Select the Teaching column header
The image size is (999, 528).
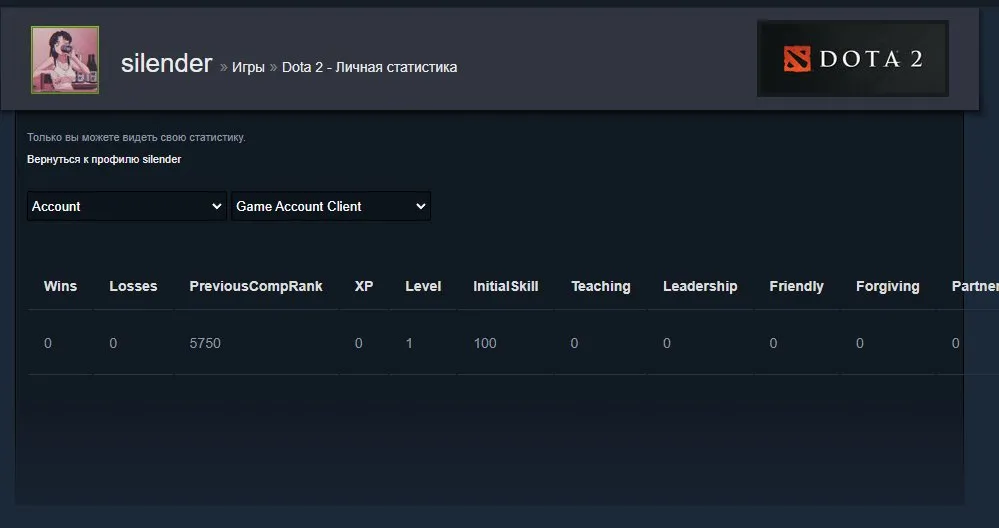(601, 287)
